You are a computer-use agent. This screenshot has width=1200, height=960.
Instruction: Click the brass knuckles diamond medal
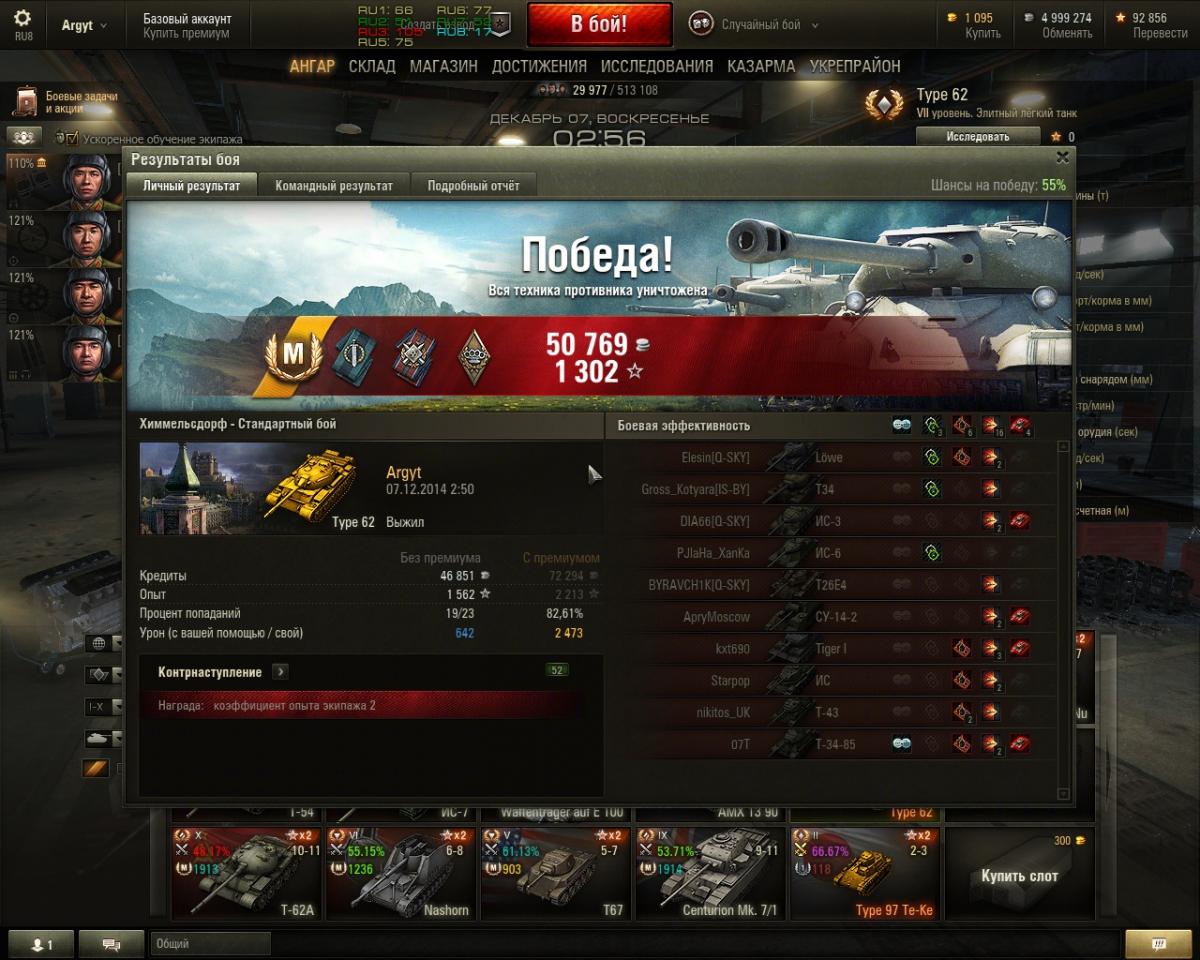(x=474, y=356)
